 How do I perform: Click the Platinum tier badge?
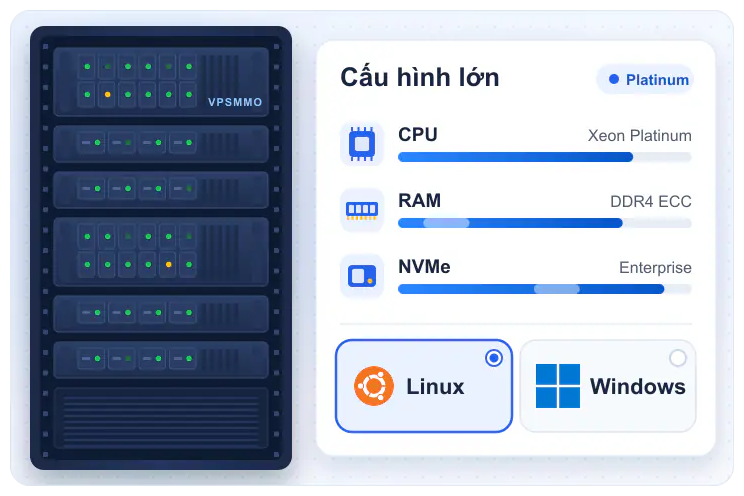[645, 79]
